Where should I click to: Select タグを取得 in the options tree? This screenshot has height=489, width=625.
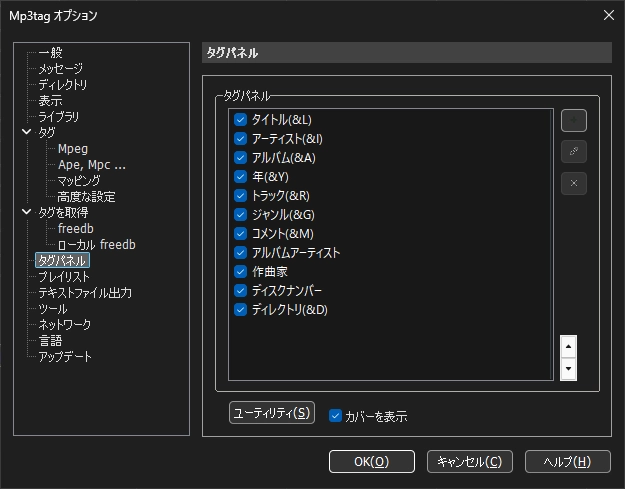(x=63, y=212)
